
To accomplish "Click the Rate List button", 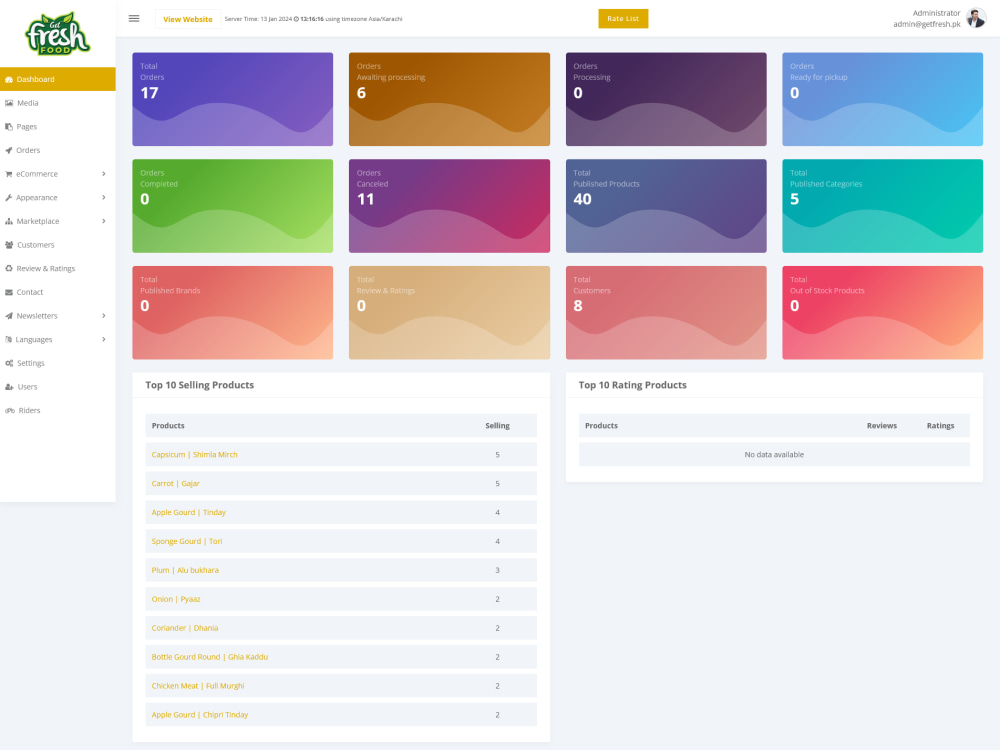I will [623, 18].
